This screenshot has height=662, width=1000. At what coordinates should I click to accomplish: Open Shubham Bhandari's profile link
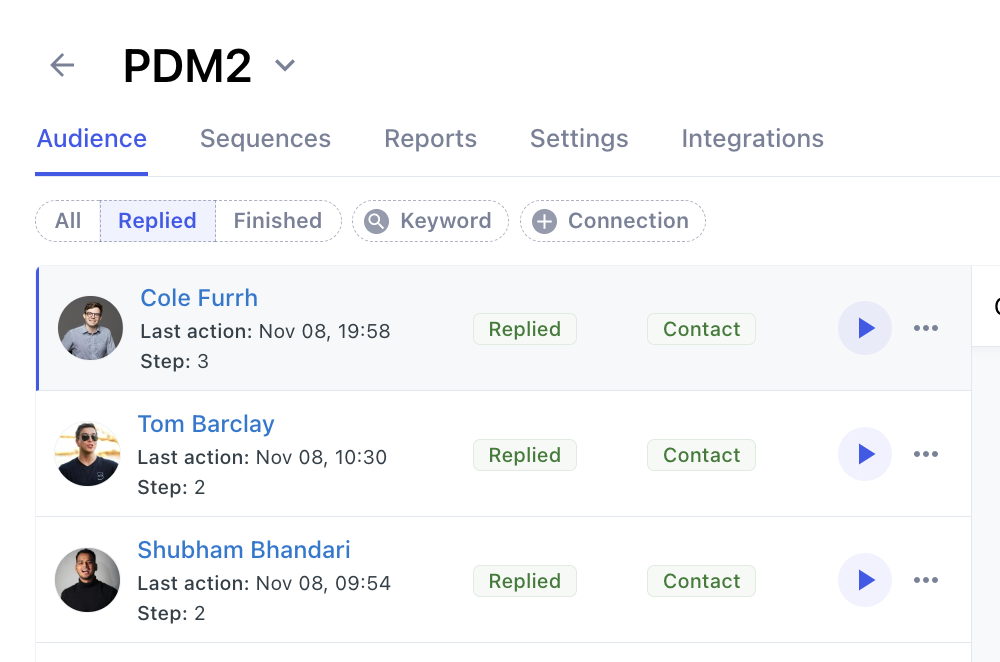244,550
